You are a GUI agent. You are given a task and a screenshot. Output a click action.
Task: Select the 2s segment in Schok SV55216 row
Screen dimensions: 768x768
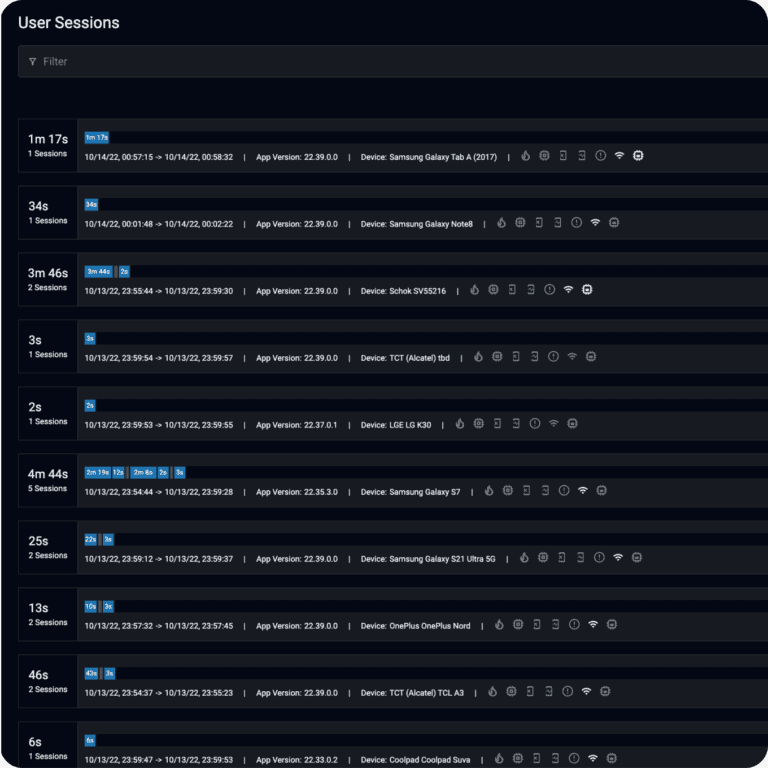tap(124, 272)
